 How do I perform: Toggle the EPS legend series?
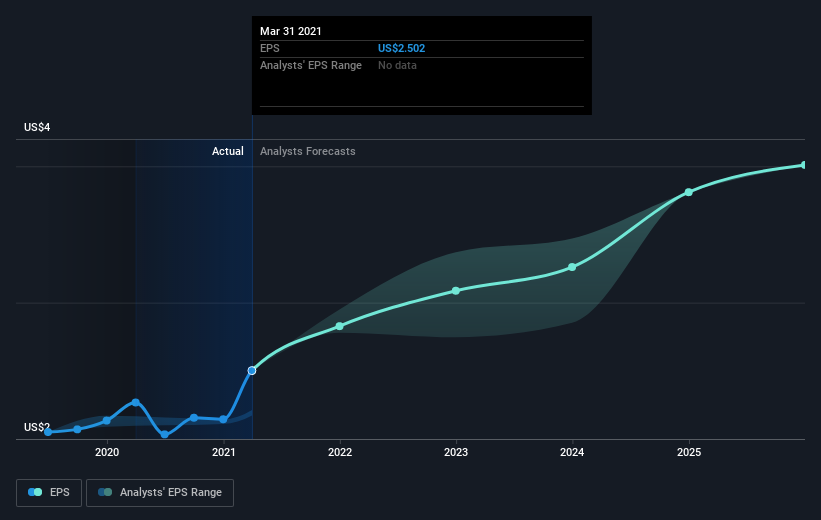coord(49,493)
